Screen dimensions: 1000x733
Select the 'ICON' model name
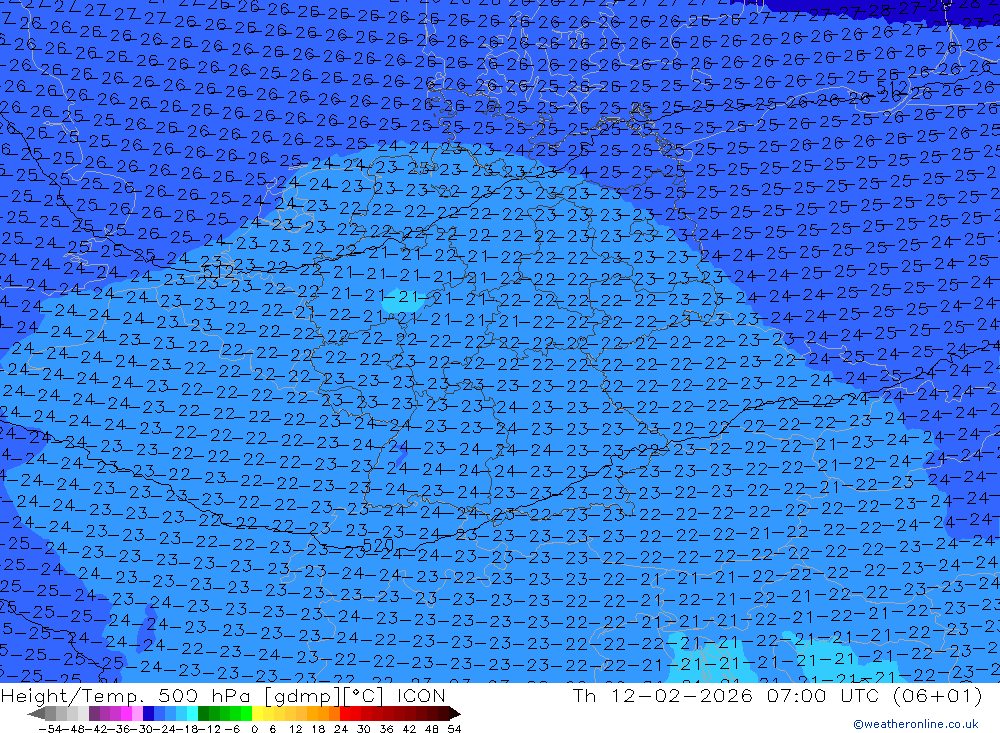click(421, 695)
